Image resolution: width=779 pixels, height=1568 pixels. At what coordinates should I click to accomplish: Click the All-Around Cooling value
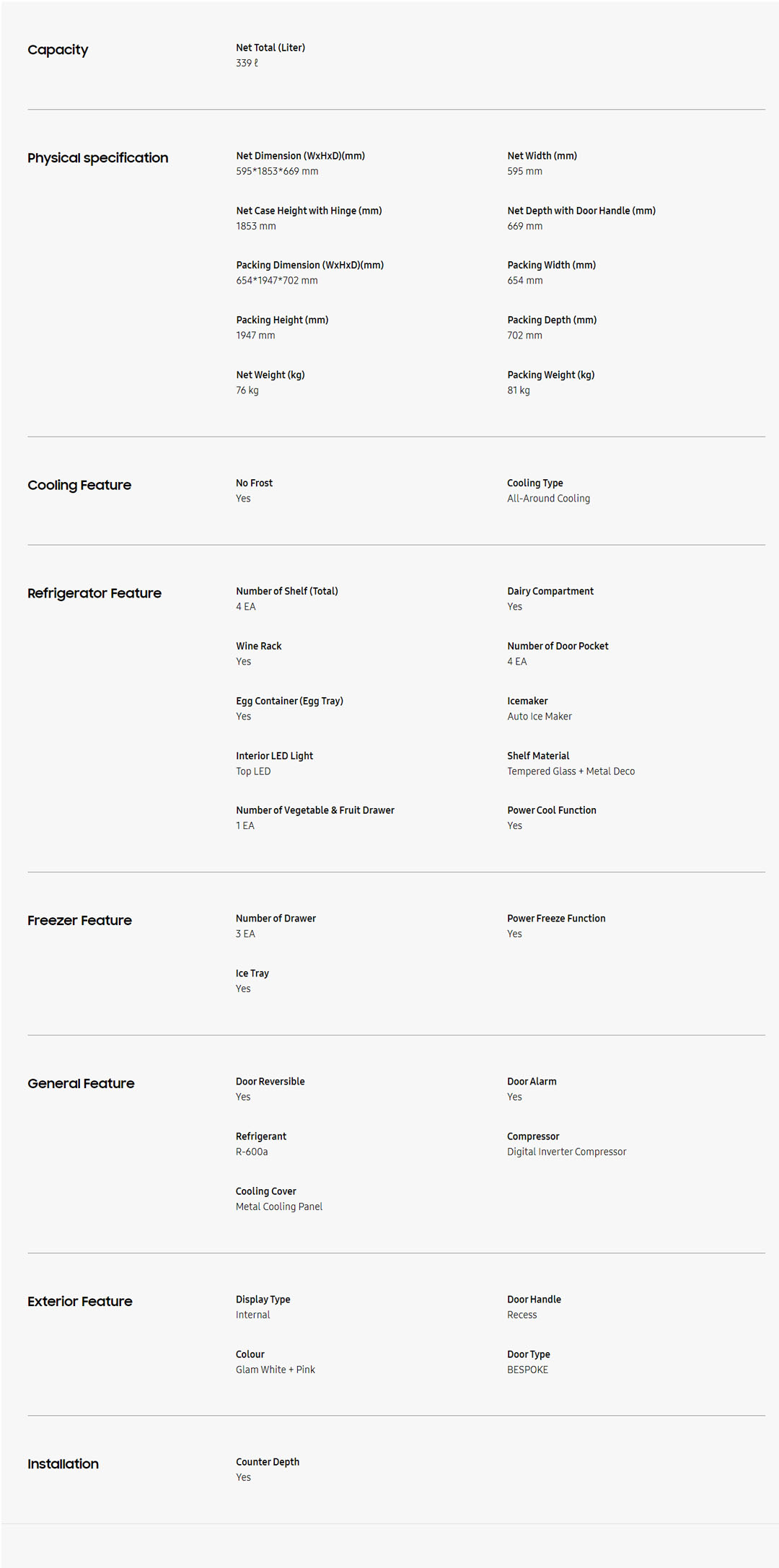tap(548, 499)
